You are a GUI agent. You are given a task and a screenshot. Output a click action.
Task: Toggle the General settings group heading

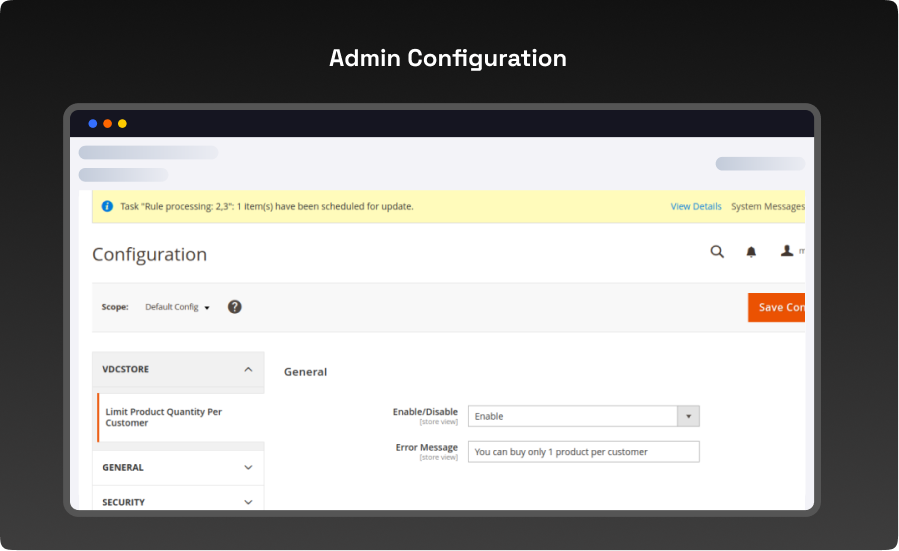click(x=306, y=372)
